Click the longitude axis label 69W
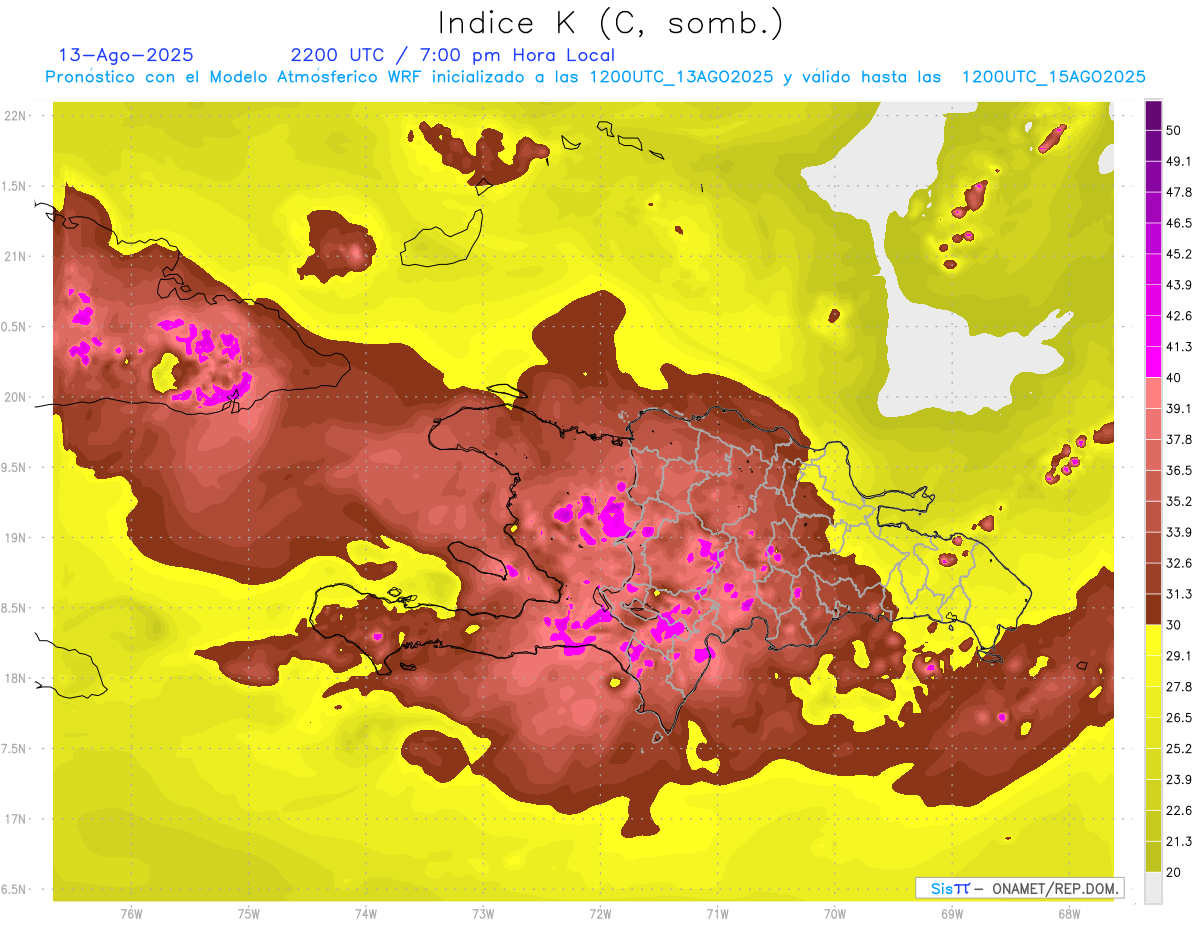The width and height of the screenshot is (1200, 927). 952,914
